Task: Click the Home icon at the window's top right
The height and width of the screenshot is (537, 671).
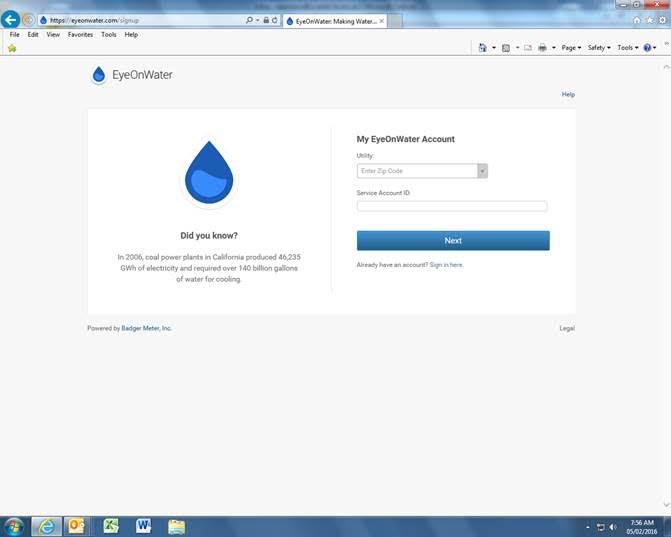Action: click(637, 20)
